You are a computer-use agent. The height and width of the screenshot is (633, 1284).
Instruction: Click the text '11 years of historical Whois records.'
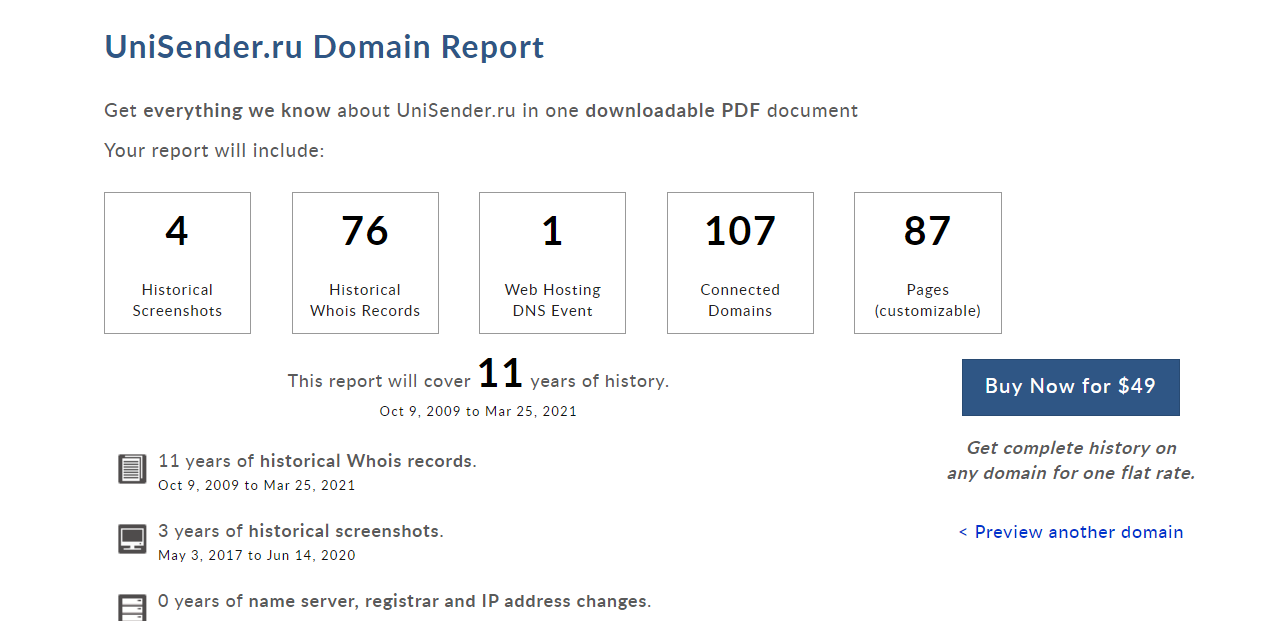pyautogui.click(x=317, y=461)
